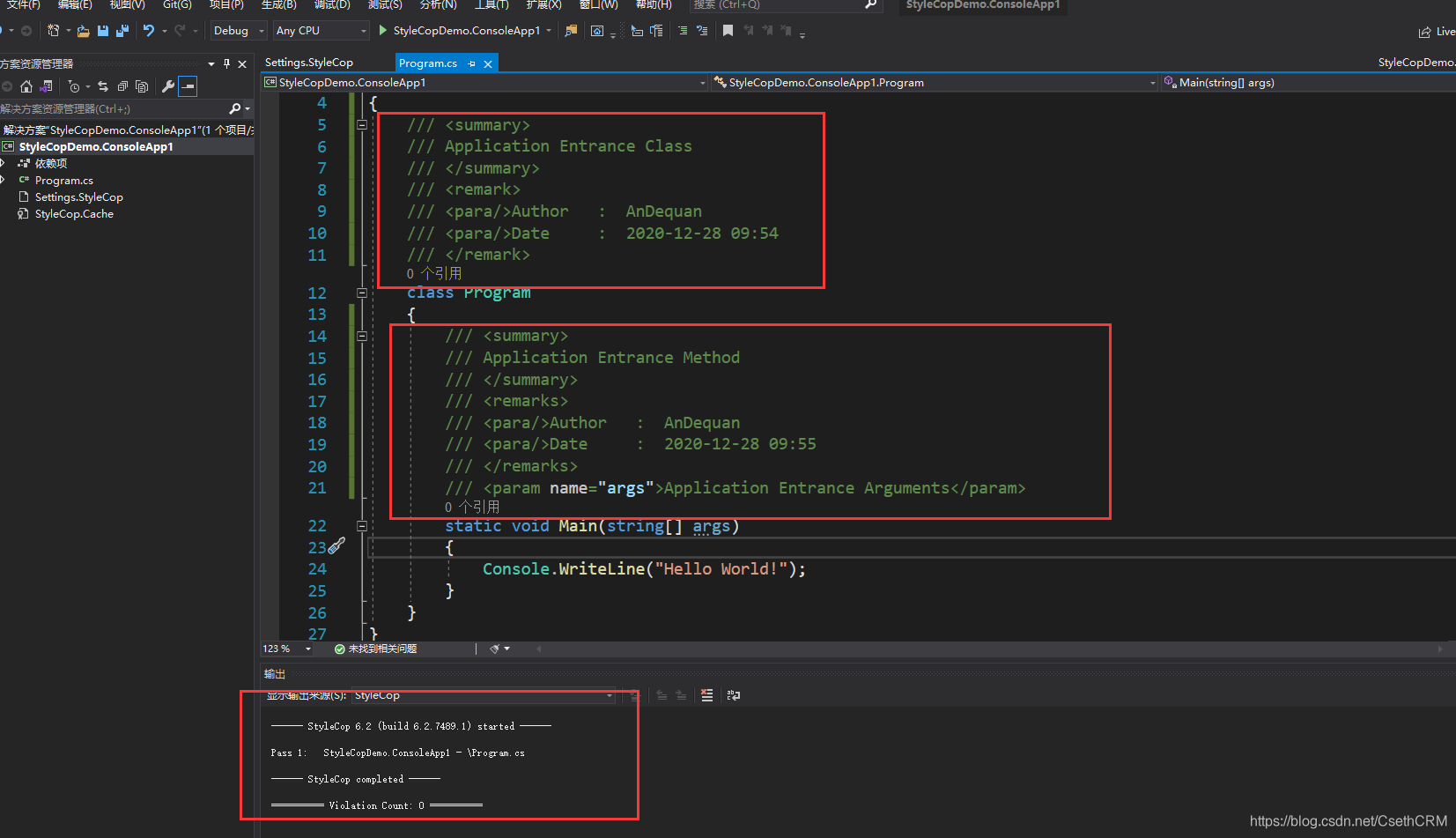
Task: Open the Any CPU platform dropdown
Action: pos(321,31)
